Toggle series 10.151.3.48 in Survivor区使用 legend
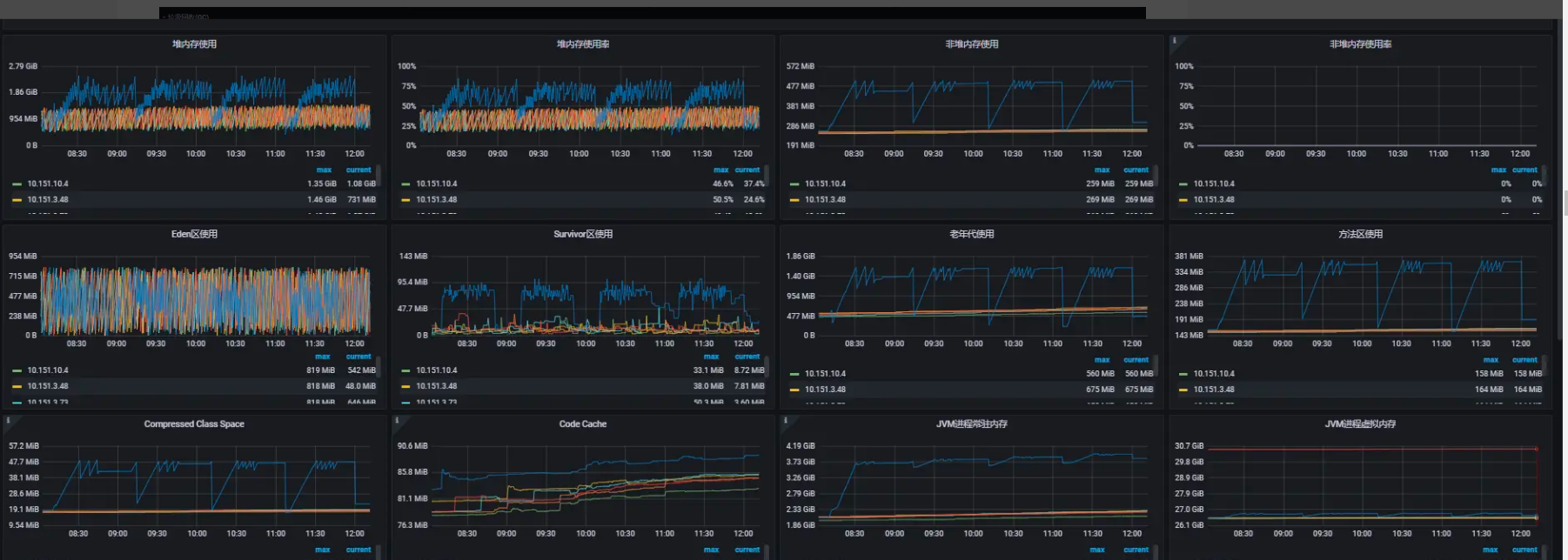The height and width of the screenshot is (560, 1568). pyautogui.click(x=437, y=386)
